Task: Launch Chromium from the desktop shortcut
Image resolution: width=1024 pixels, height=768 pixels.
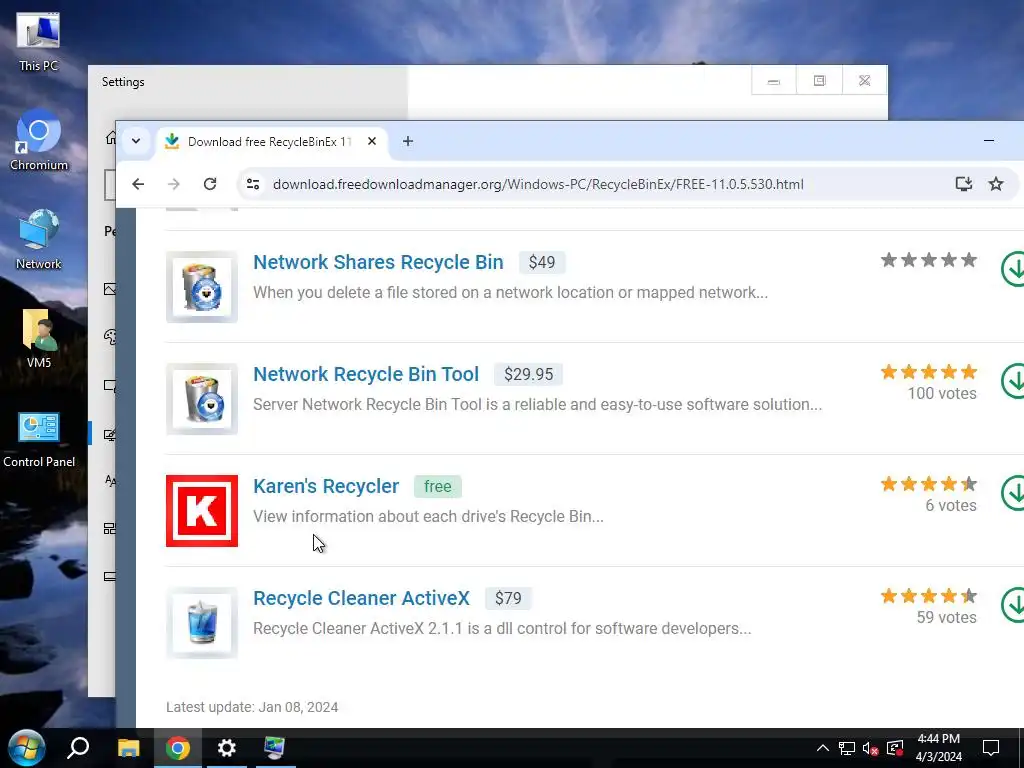Action: (38, 140)
